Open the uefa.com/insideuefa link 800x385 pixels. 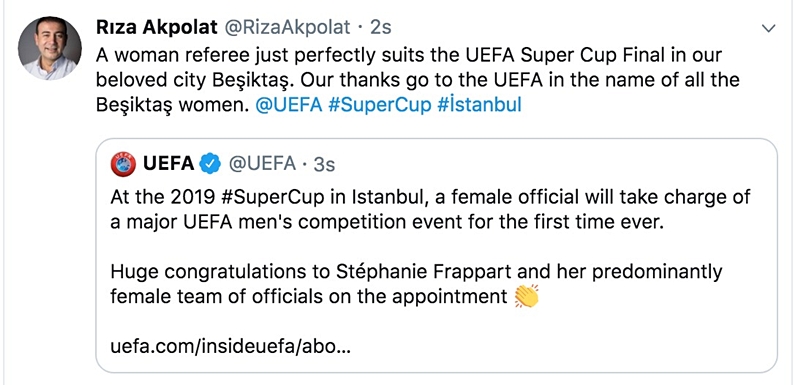(231, 348)
